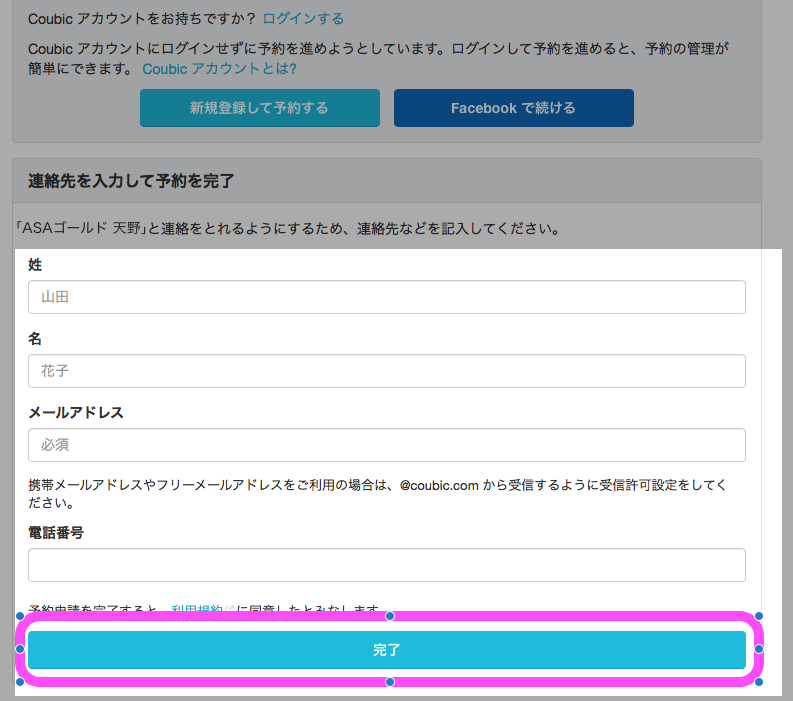Focus the 姓 field showing 山田
This screenshot has height=701, width=793.
pyautogui.click(x=387, y=297)
